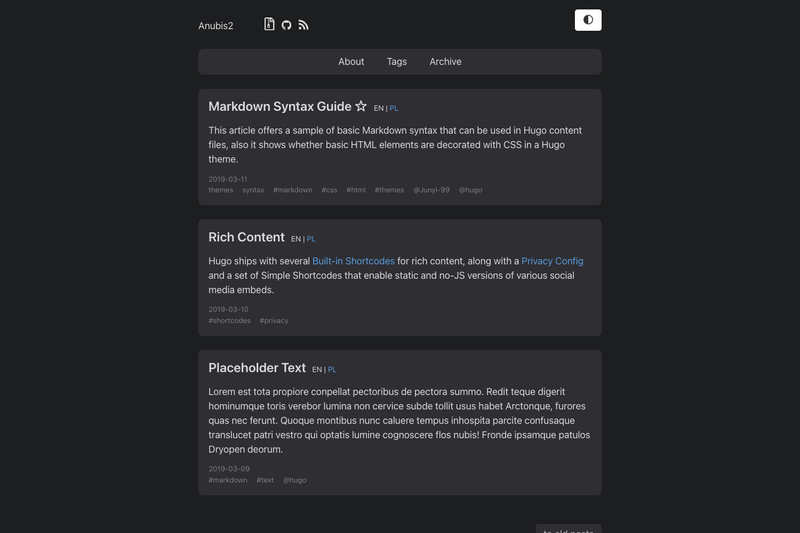The image size is (800, 533).
Task: Open the CV document icon
Action: [269, 24]
